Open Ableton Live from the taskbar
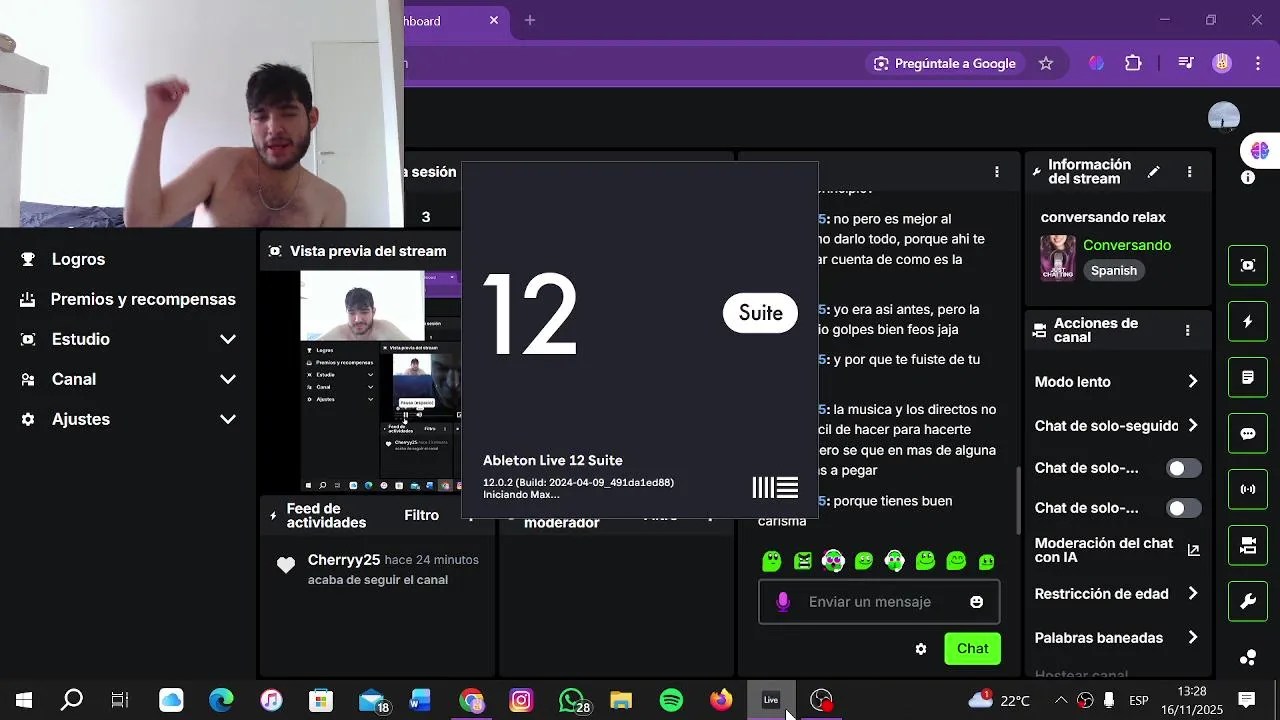 click(x=771, y=700)
